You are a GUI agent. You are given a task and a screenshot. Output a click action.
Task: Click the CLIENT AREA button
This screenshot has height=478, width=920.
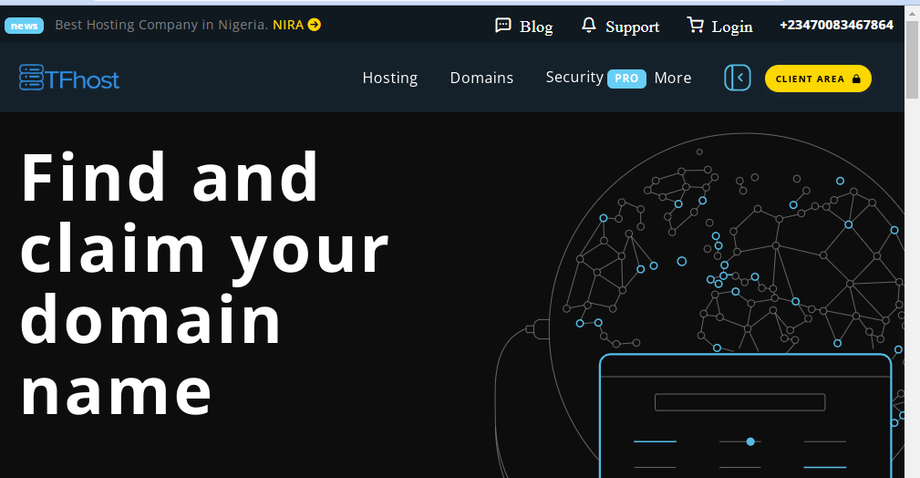pos(818,79)
